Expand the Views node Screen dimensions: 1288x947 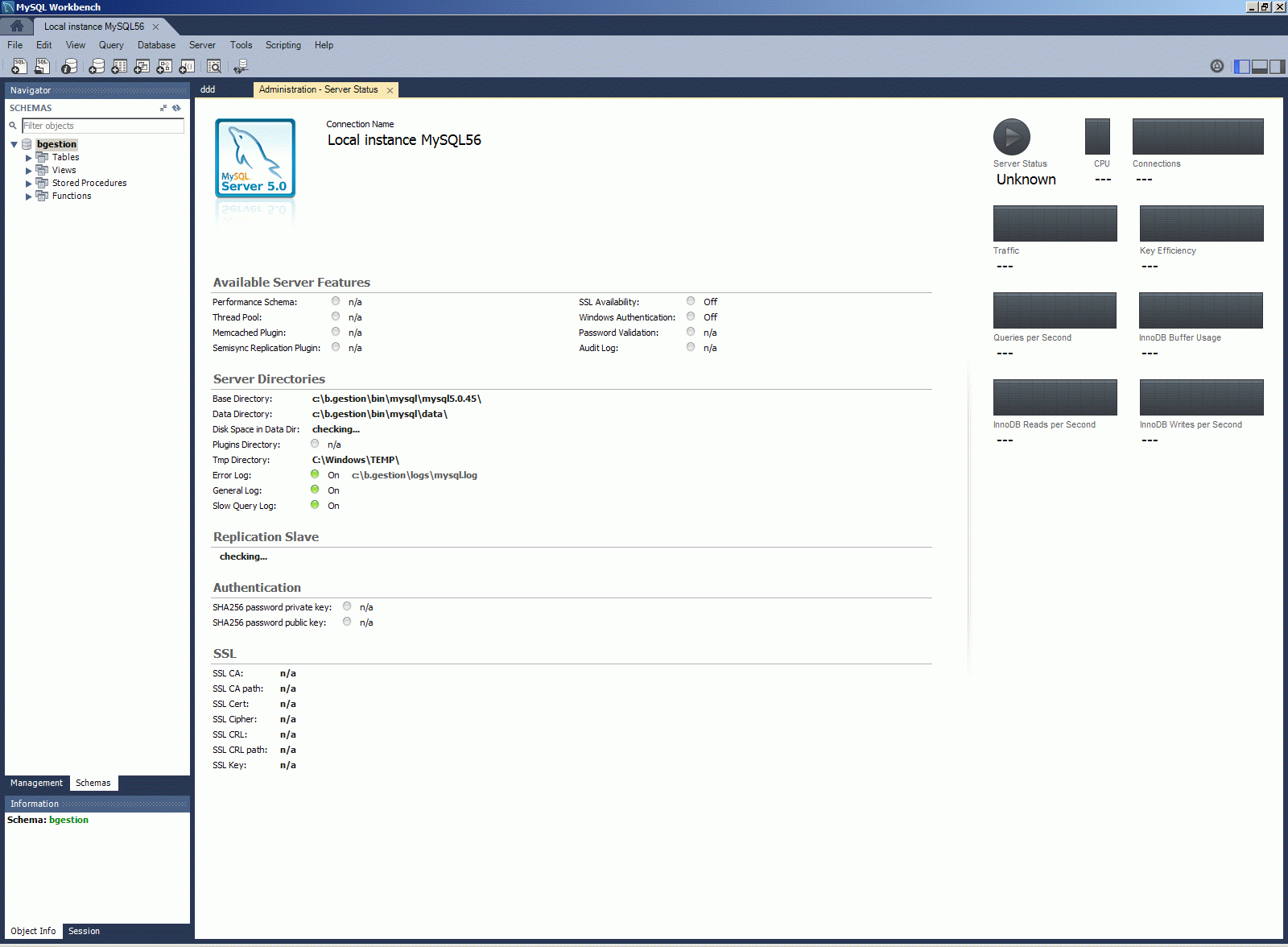(x=29, y=171)
